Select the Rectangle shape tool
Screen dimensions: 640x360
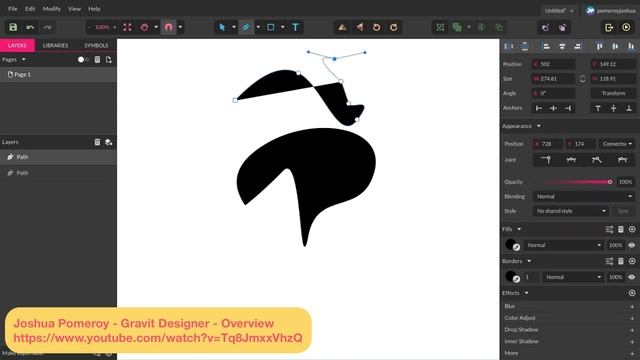click(271, 27)
